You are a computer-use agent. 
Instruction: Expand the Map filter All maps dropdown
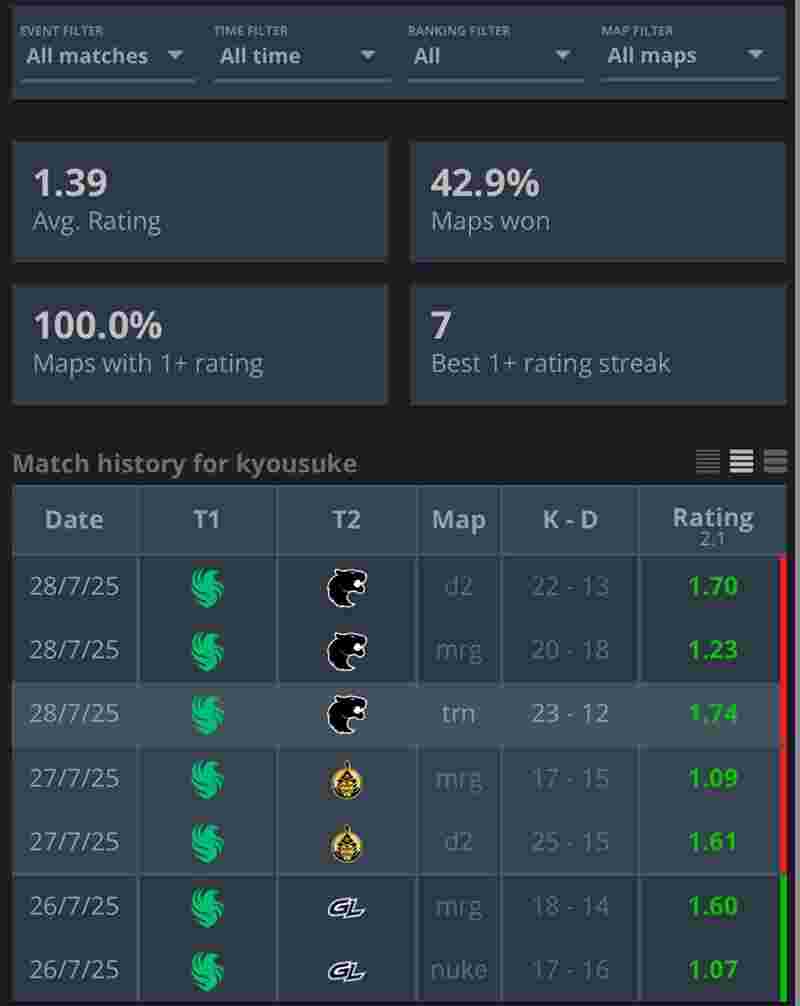pos(689,56)
